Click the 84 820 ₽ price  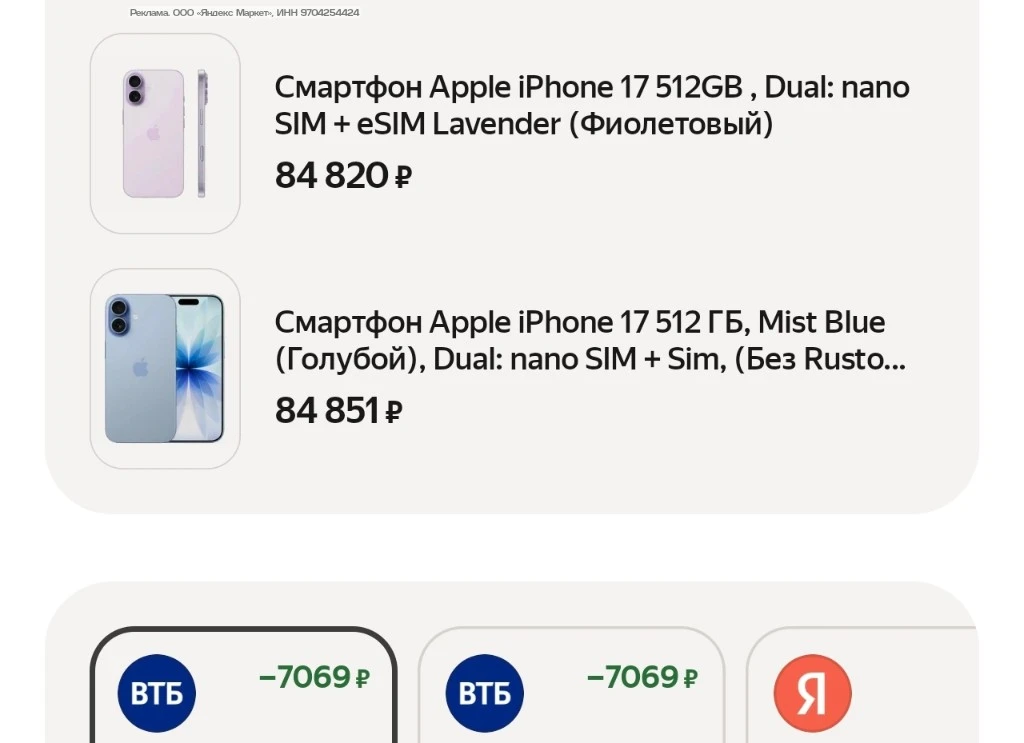[x=343, y=176]
